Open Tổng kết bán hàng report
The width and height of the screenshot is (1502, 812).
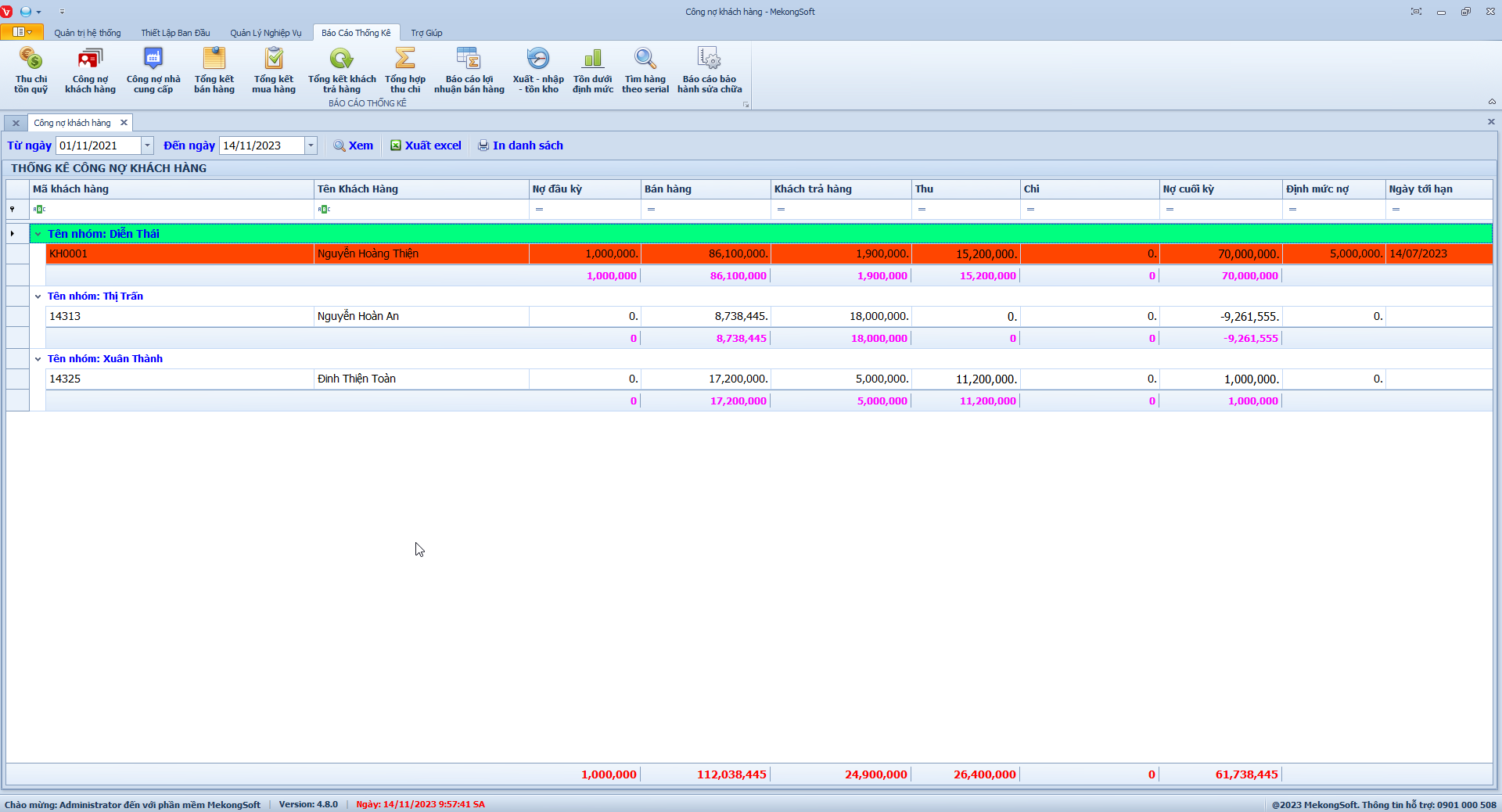pos(214,69)
